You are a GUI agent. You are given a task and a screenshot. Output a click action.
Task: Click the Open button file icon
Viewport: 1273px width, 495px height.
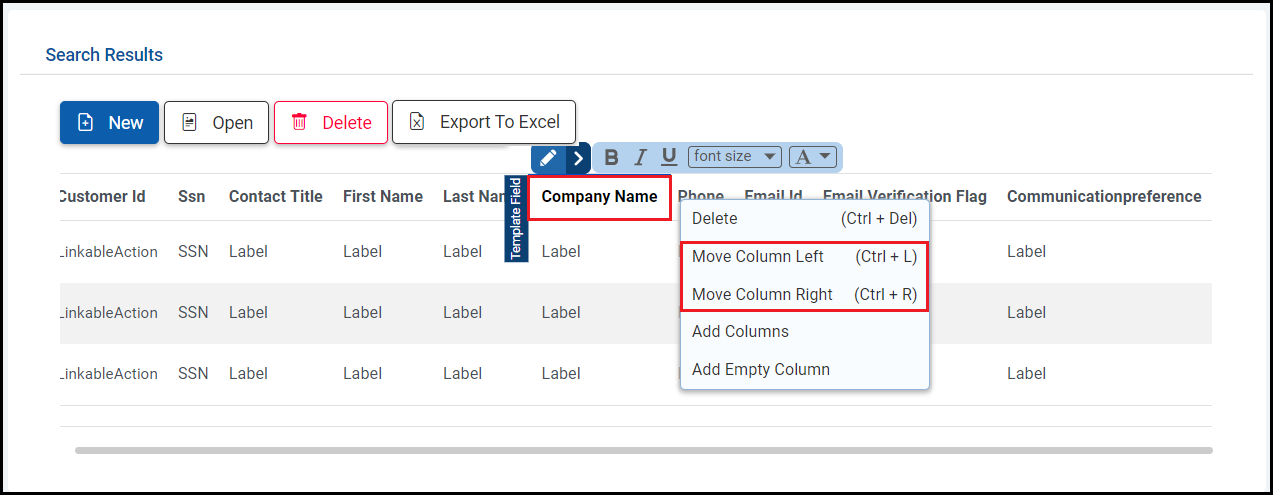point(189,122)
